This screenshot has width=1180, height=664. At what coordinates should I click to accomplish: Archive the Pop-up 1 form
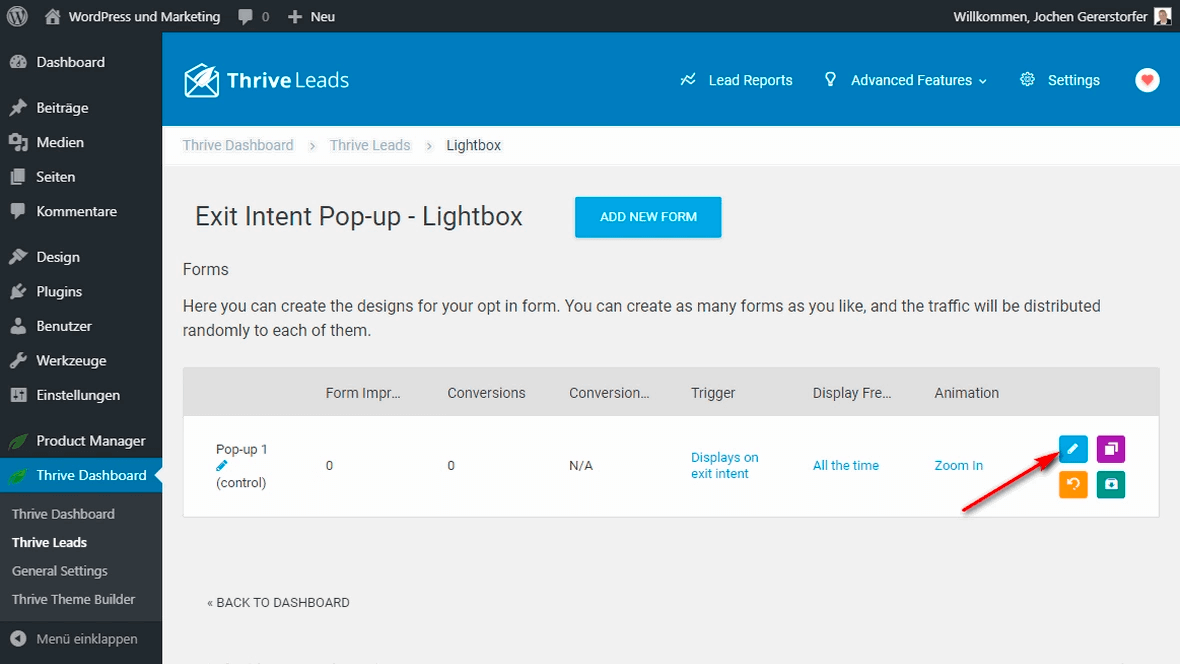[x=1111, y=484]
